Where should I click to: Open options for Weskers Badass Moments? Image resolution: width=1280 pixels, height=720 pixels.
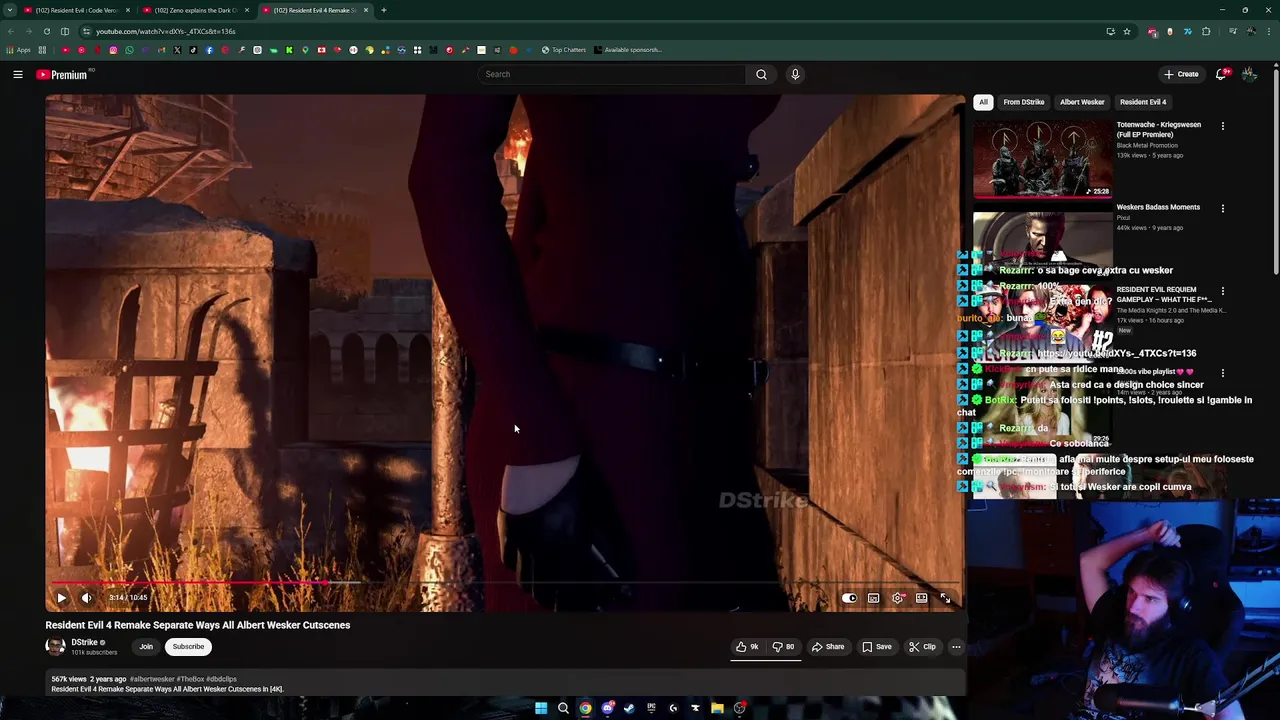tap(1222, 208)
